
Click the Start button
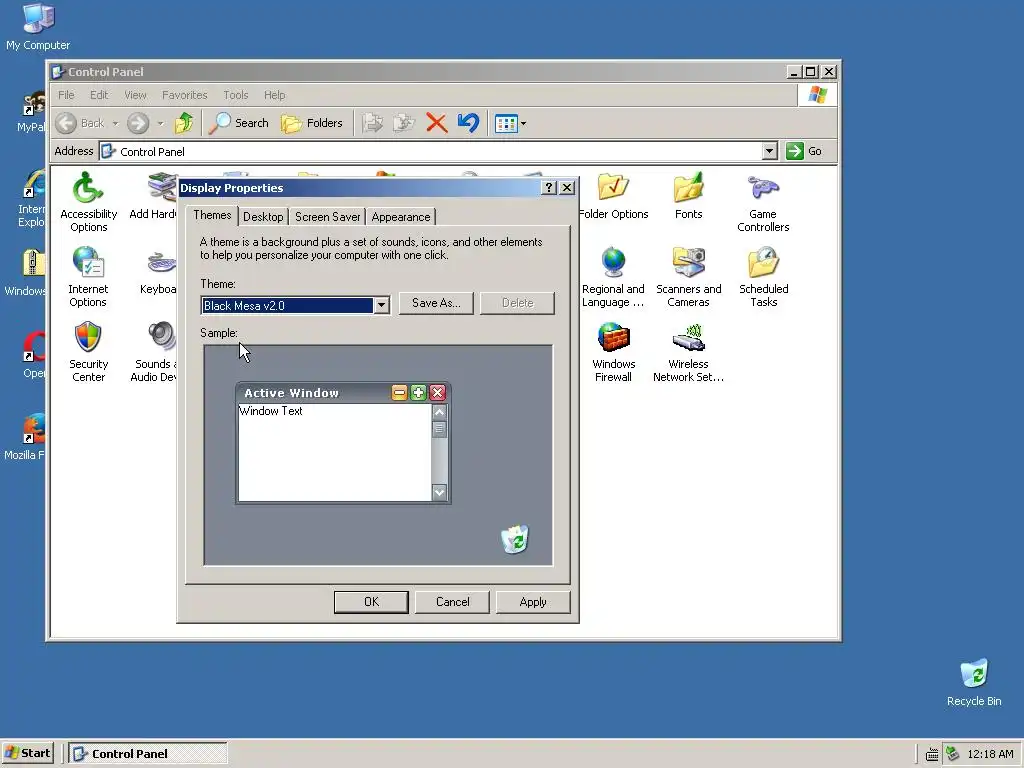[27, 753]
